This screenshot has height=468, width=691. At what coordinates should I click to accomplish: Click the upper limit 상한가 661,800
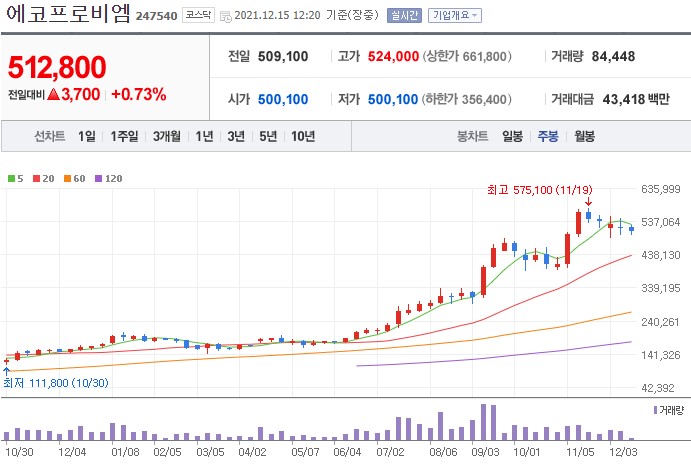(x=467, y=56)
